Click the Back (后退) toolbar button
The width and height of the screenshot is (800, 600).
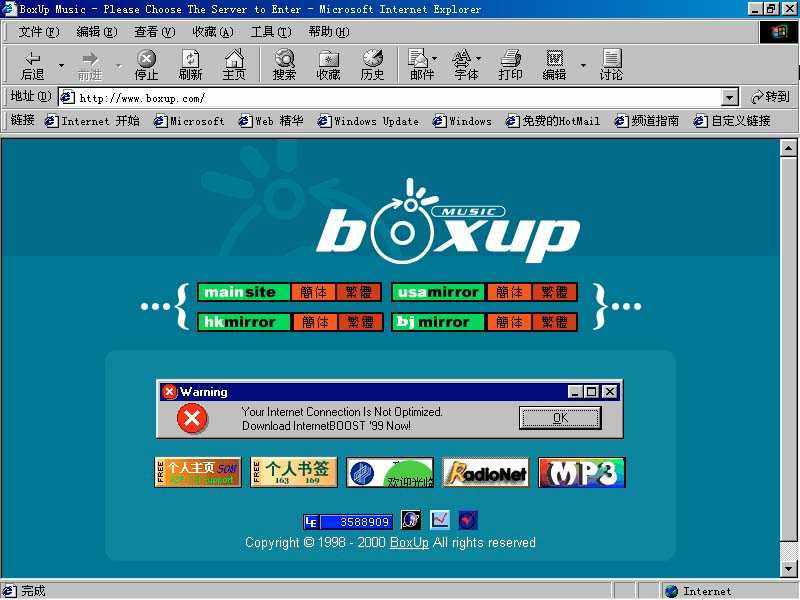(32, 65)
